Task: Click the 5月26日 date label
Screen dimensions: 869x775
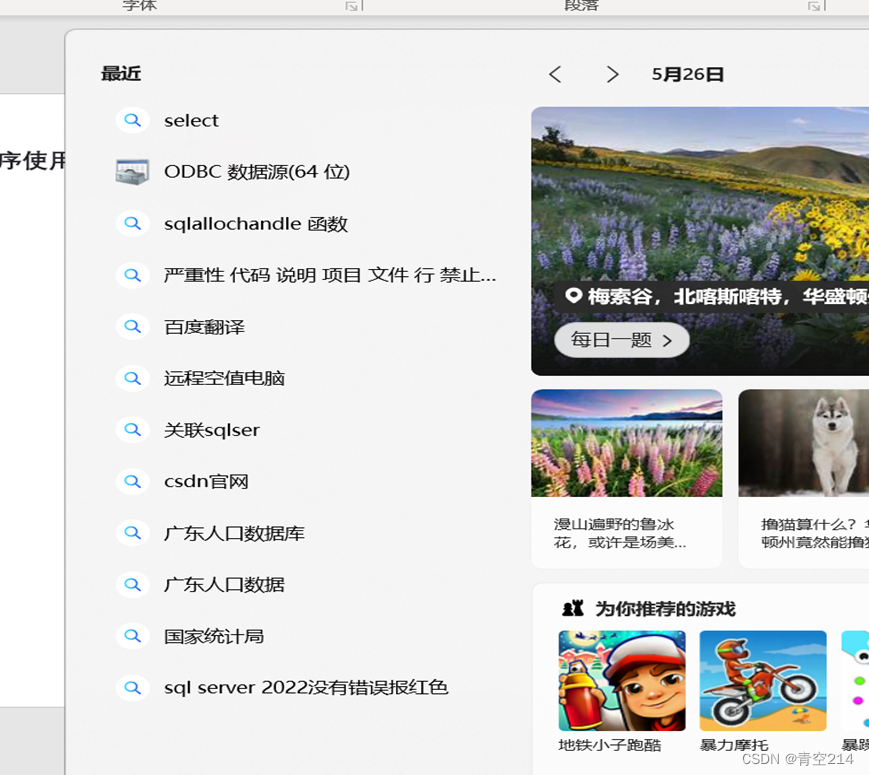Action: coord(688,74)
